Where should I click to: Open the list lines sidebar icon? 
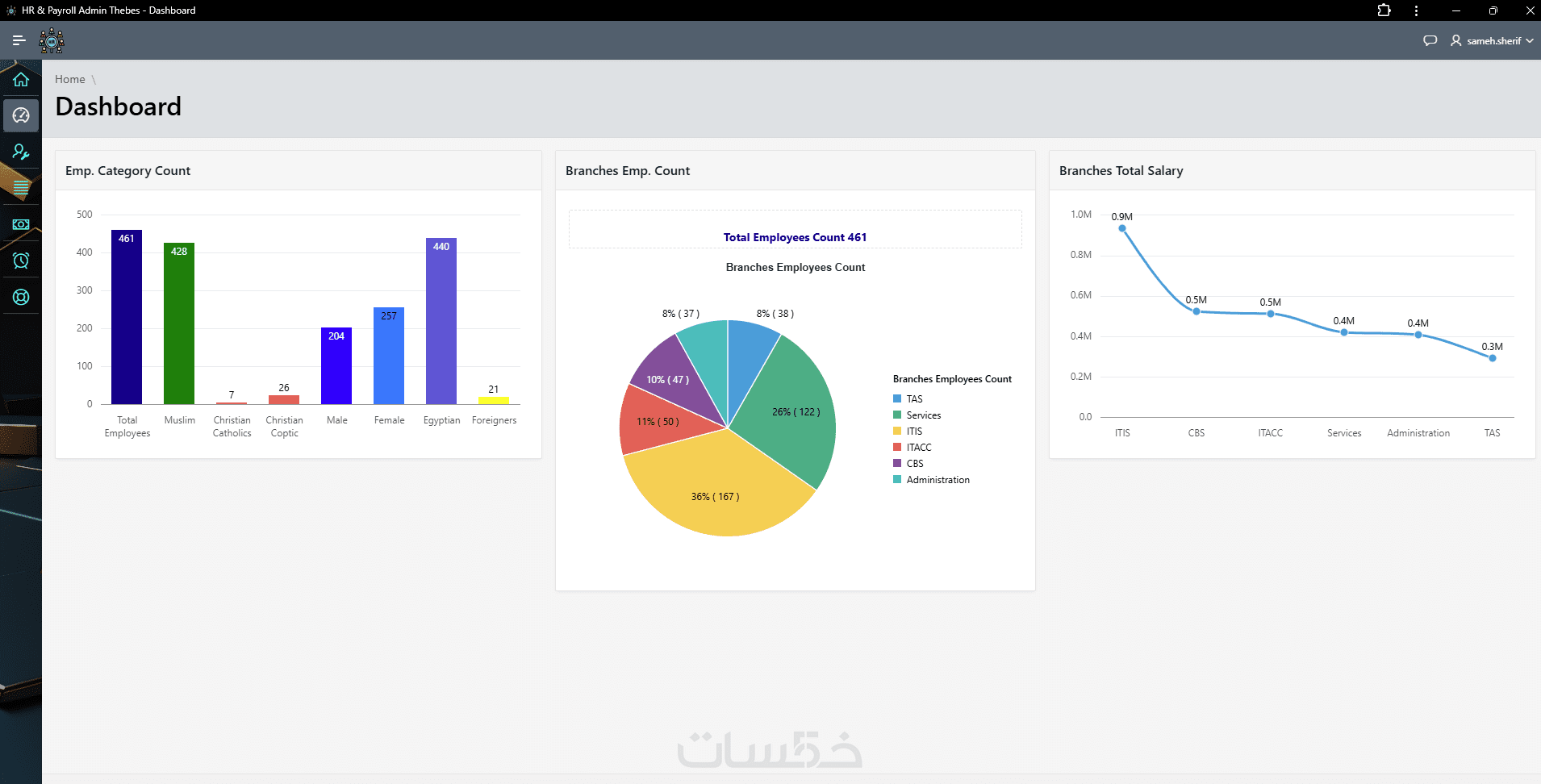click(x=21, y=188)
